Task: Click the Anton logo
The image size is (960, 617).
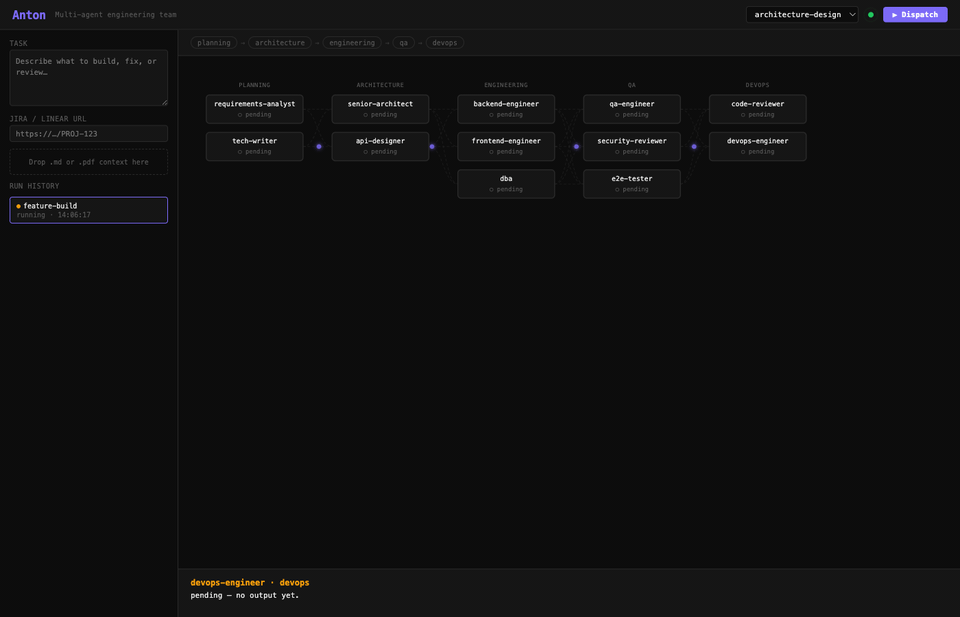Action: pos(29,15)
